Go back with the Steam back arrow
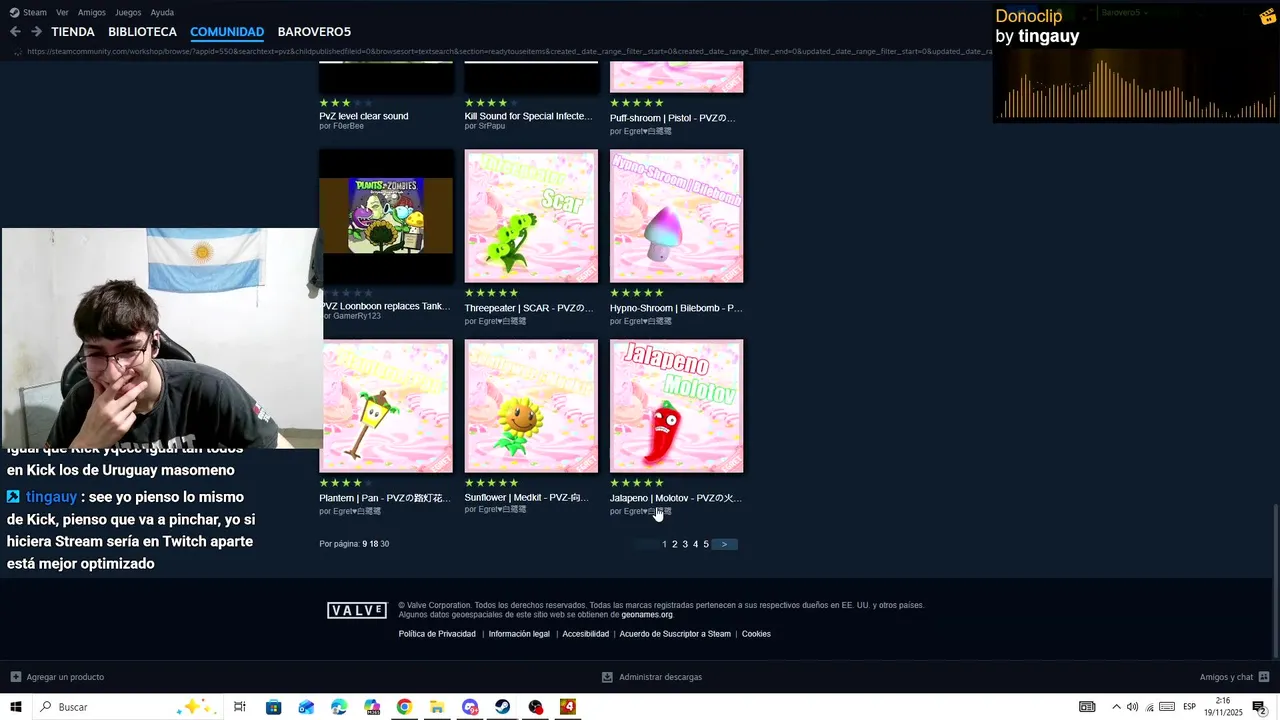The width and height of the screenshot is (1280, 720). pyautogui.click(x=15, y=32)
